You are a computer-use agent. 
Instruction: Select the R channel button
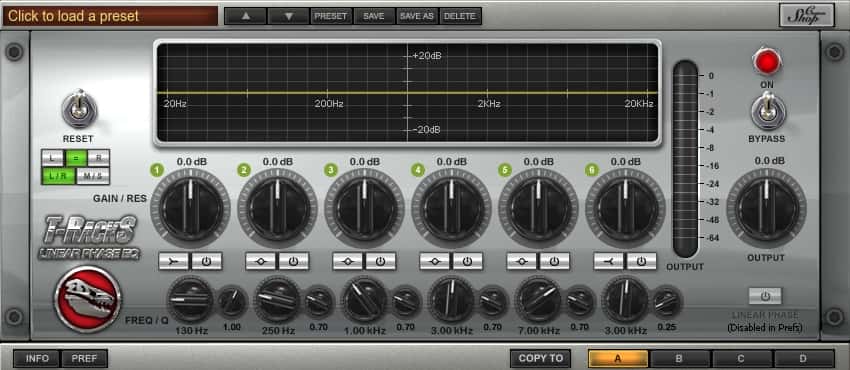99,158
